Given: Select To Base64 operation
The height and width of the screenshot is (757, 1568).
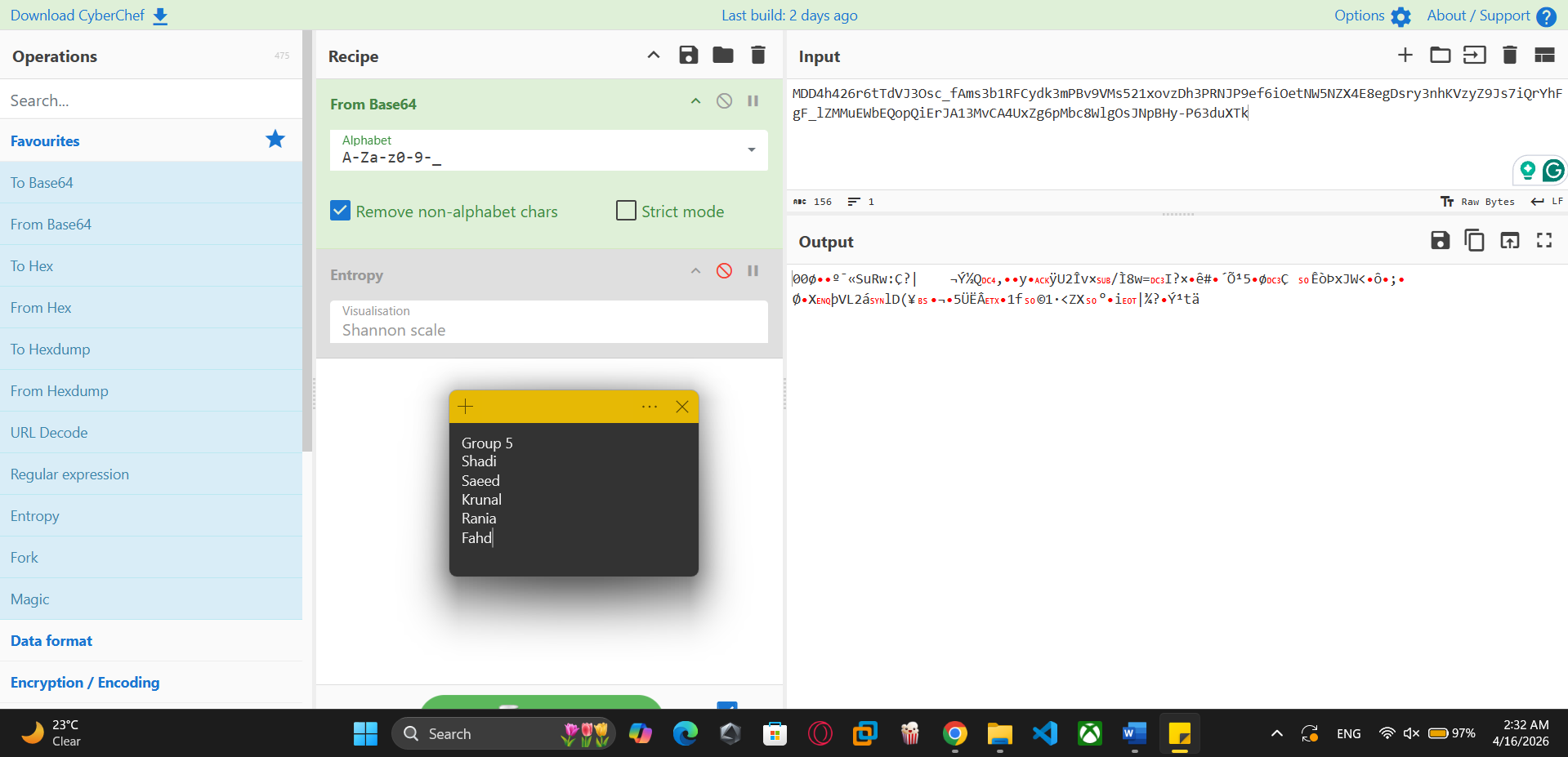Looking at the screenshot, I should [151, 183].
